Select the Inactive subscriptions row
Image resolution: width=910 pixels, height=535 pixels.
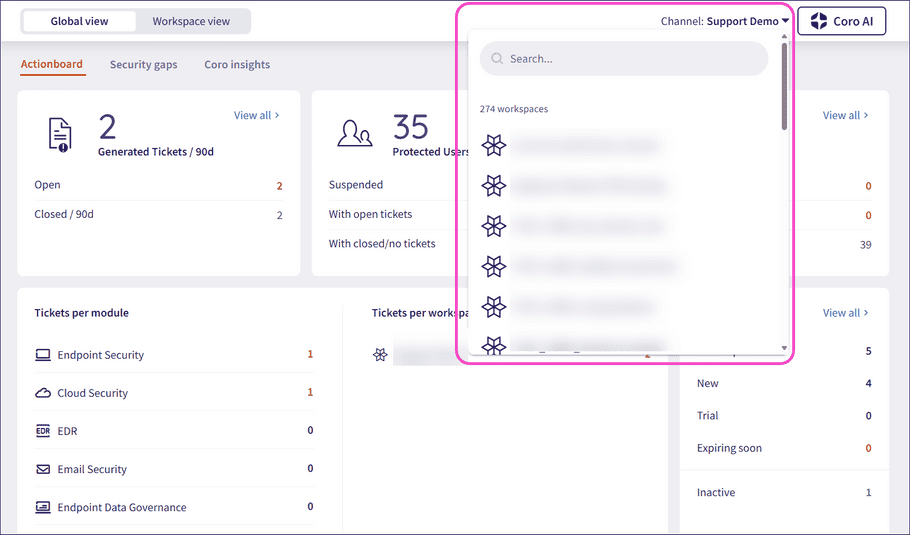click(x=784, y=492)
